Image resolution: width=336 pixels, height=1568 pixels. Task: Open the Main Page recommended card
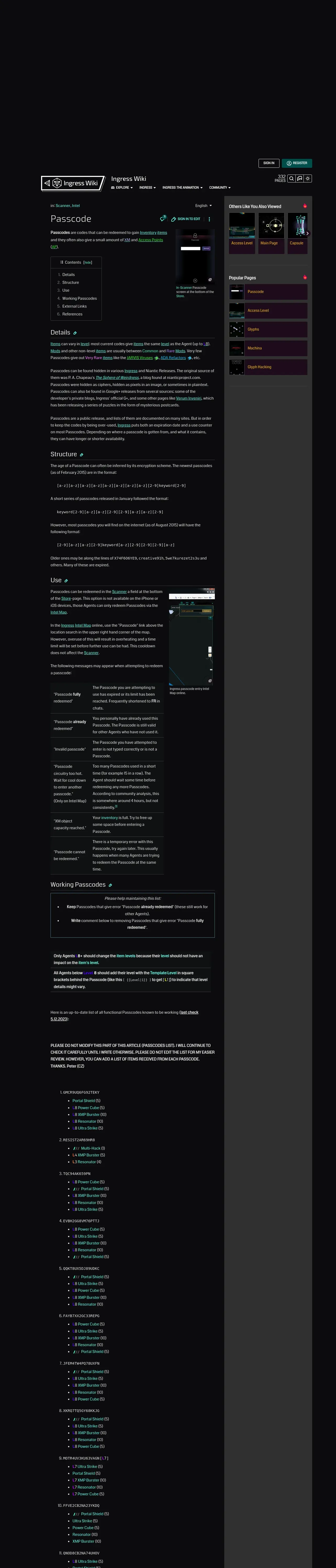(x=271, y=233)
